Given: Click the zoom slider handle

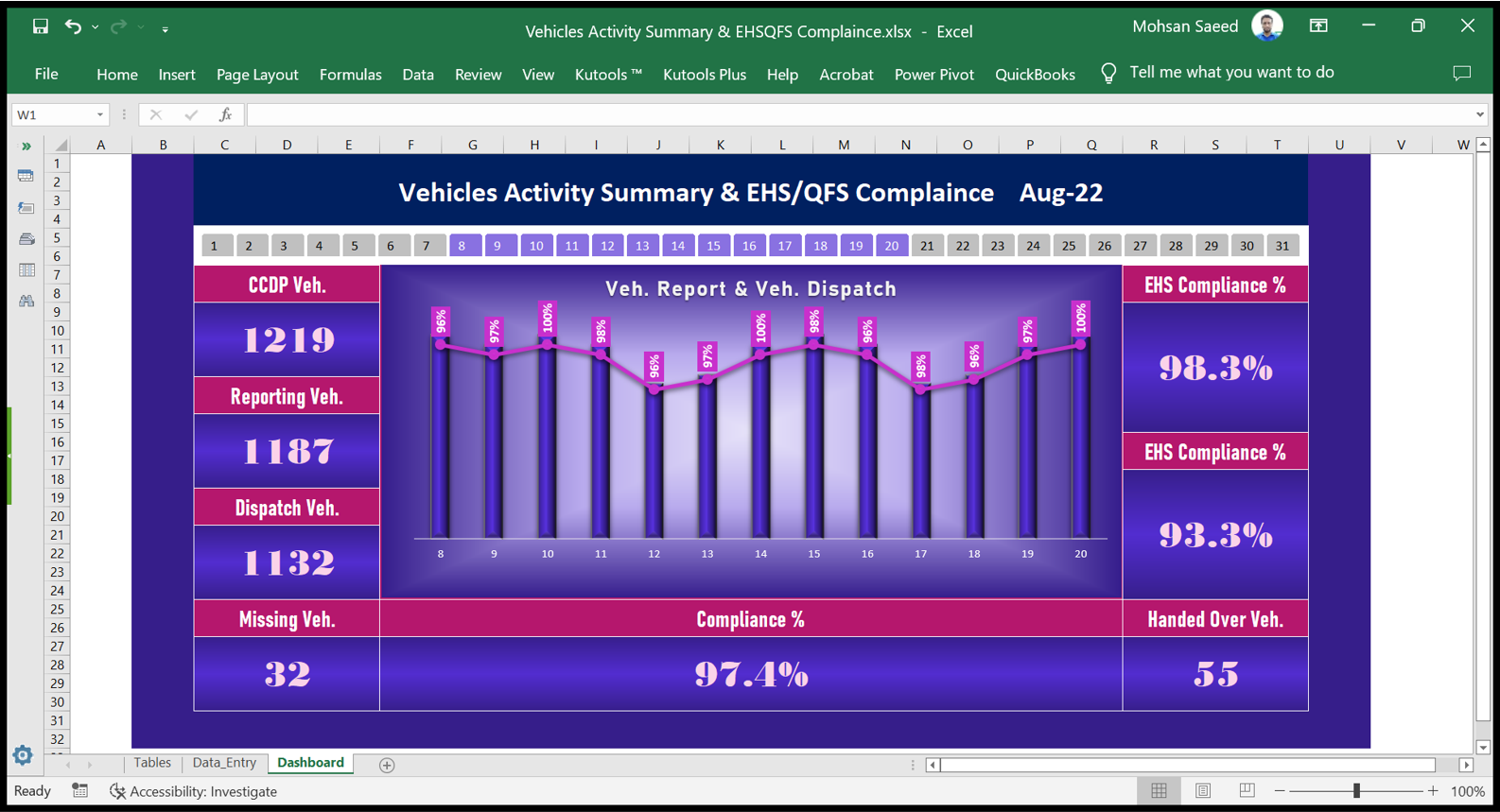Looking at the screenshot, I should point(1356,791).
